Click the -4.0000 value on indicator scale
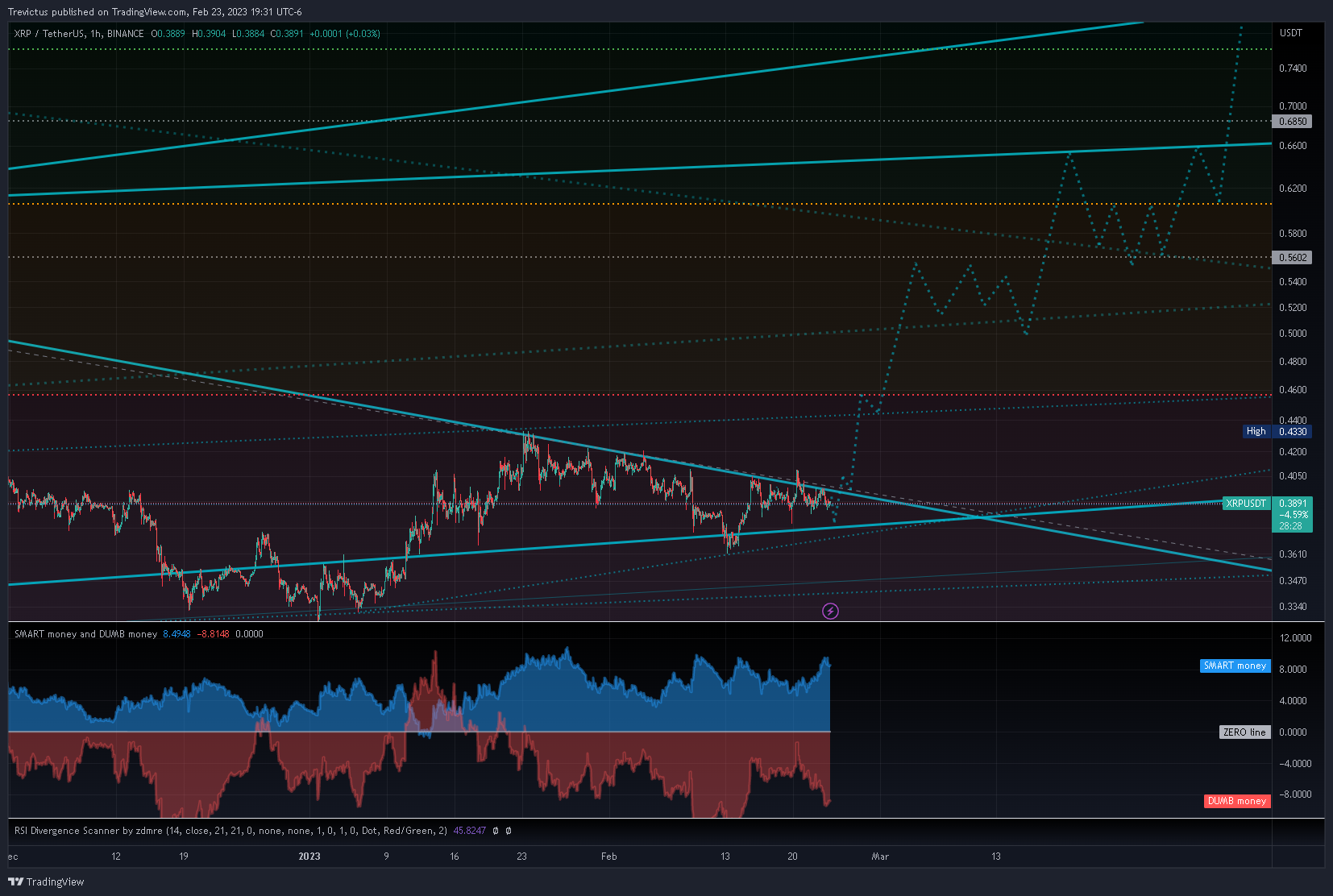The image size is (1333, 896). (x=1295, y=764)
